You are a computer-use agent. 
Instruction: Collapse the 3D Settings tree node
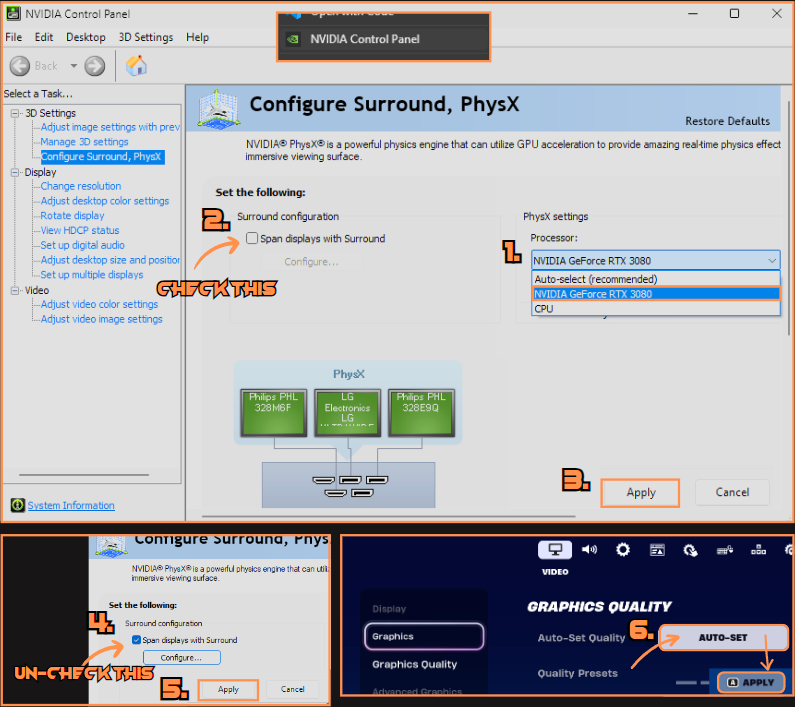point(16,113)
